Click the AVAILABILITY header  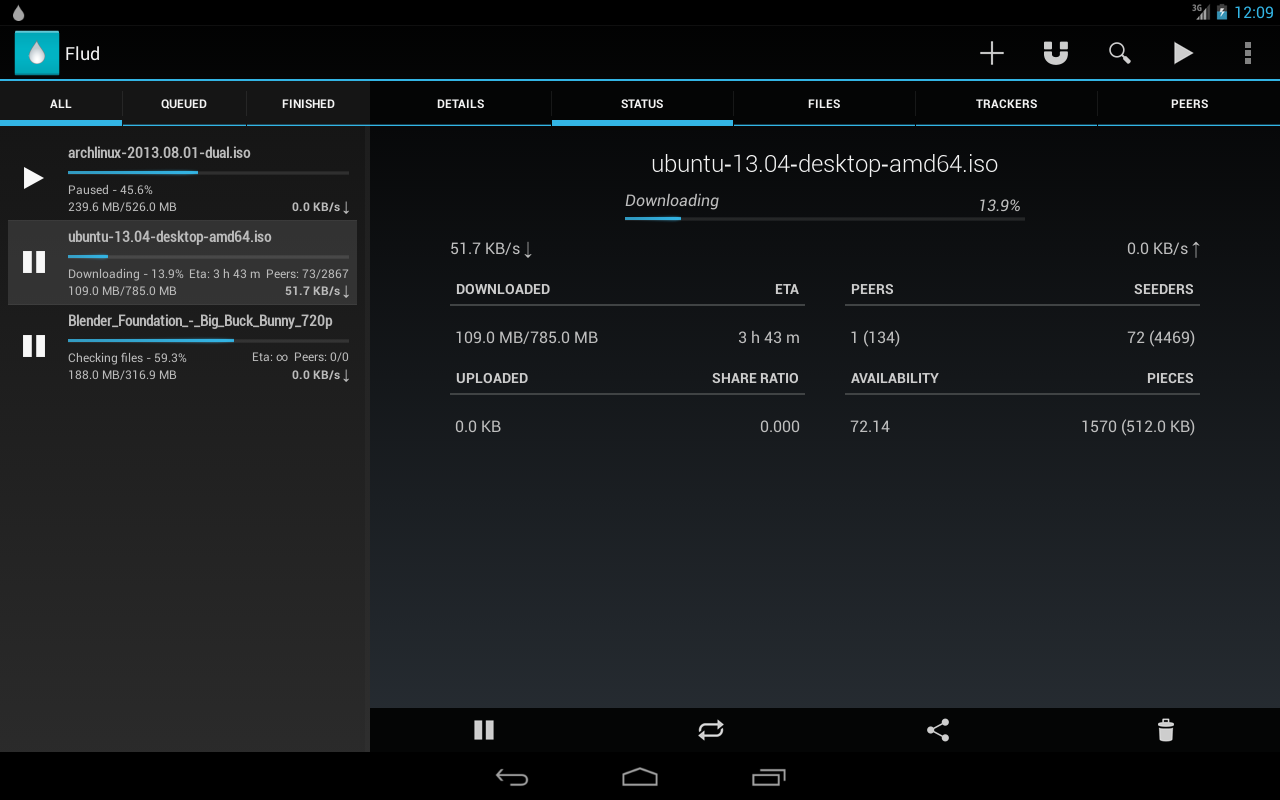pyautogui.click(x=895, y=378)
